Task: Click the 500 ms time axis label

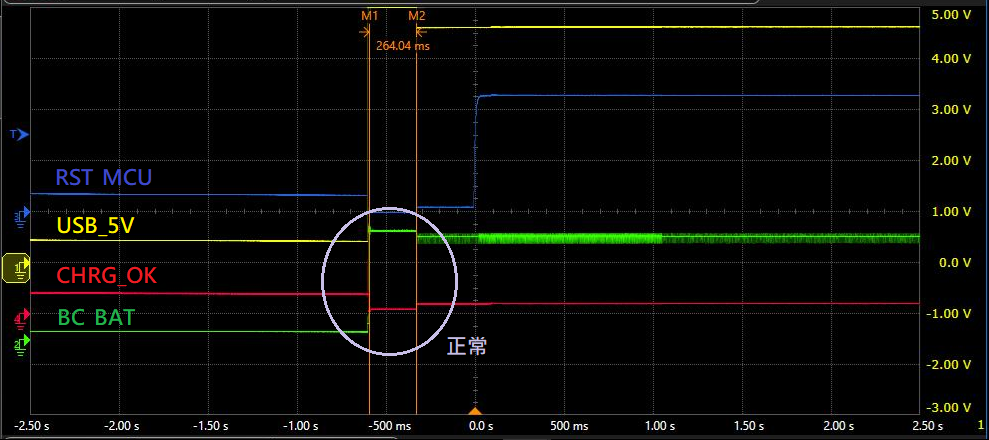Action: (572, 426)
